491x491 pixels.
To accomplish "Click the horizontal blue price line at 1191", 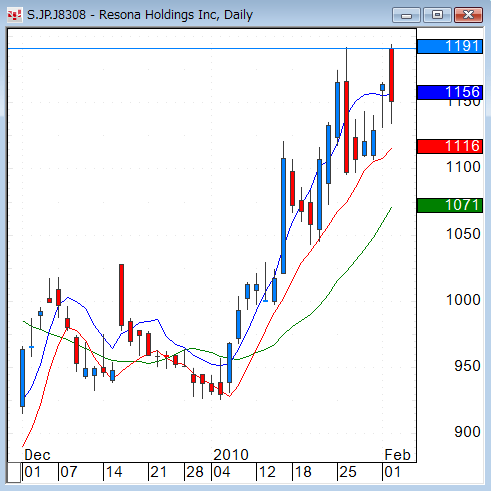I will (x=212, y=49).
